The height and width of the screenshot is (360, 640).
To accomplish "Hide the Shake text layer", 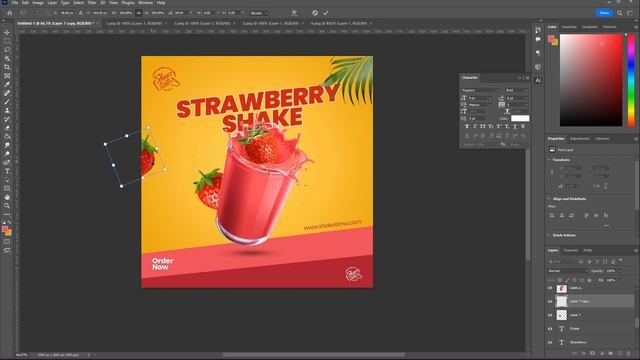I will tap(550, 329).
